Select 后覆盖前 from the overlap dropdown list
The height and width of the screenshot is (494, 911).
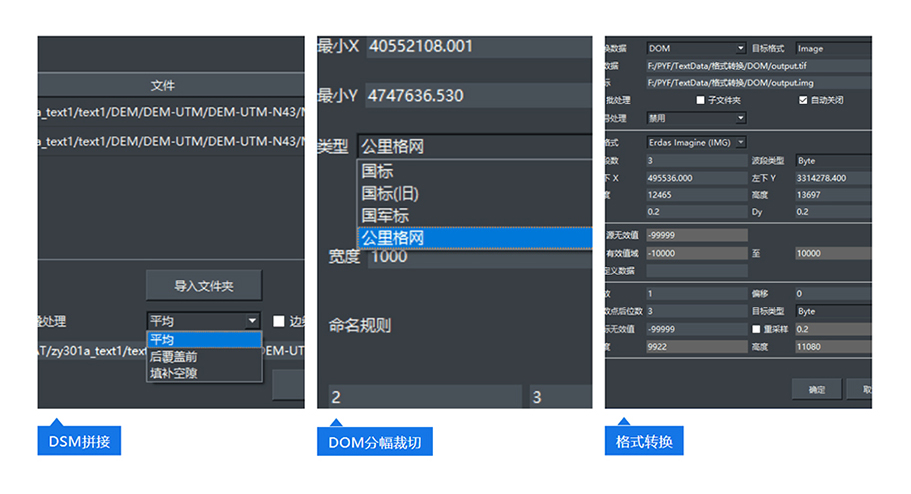pyautogui.click(x=174, y=356)
